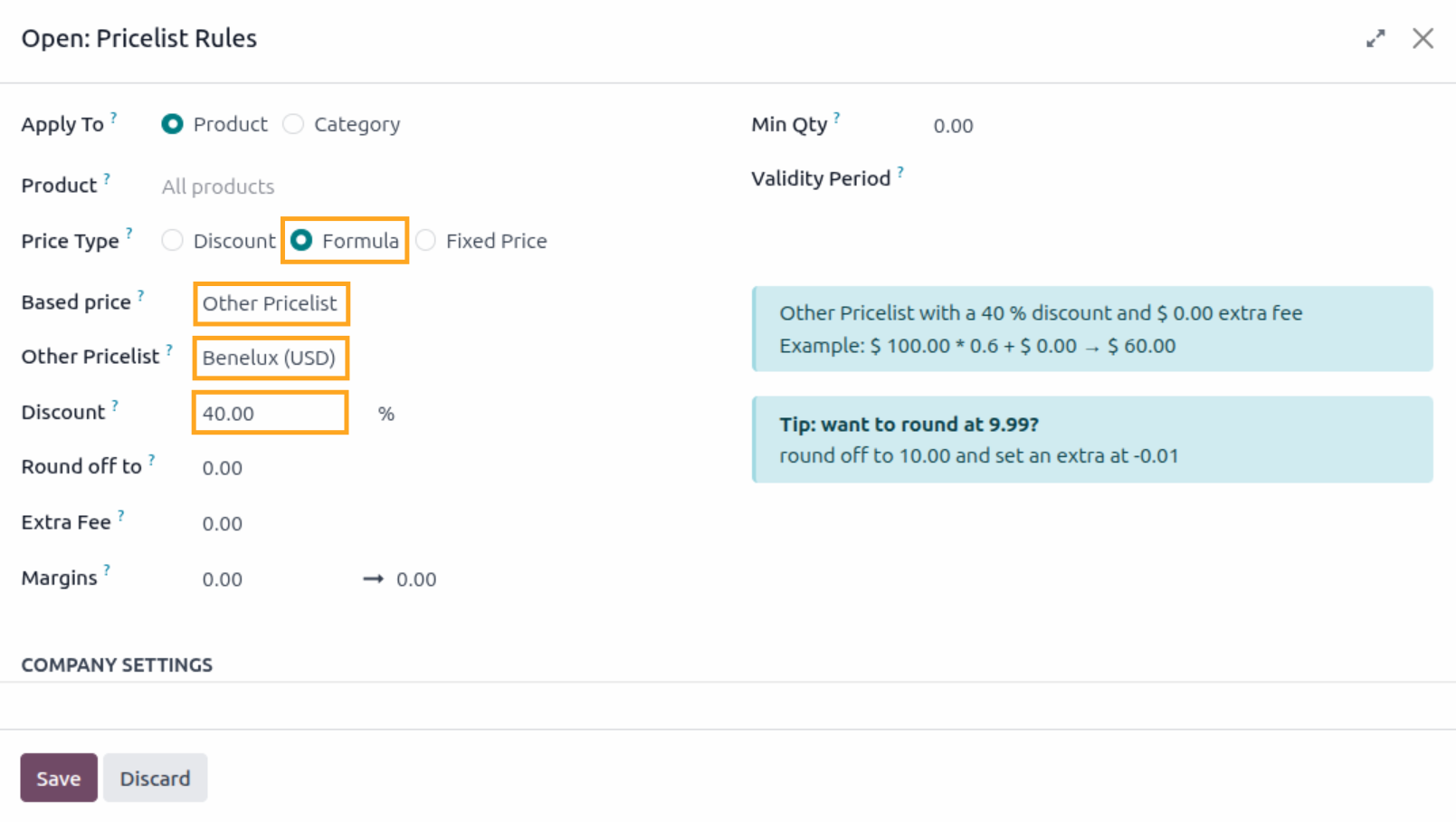Click the Min Qty help icon
This screenshot has width=1456, height=822.
point(838,116)
